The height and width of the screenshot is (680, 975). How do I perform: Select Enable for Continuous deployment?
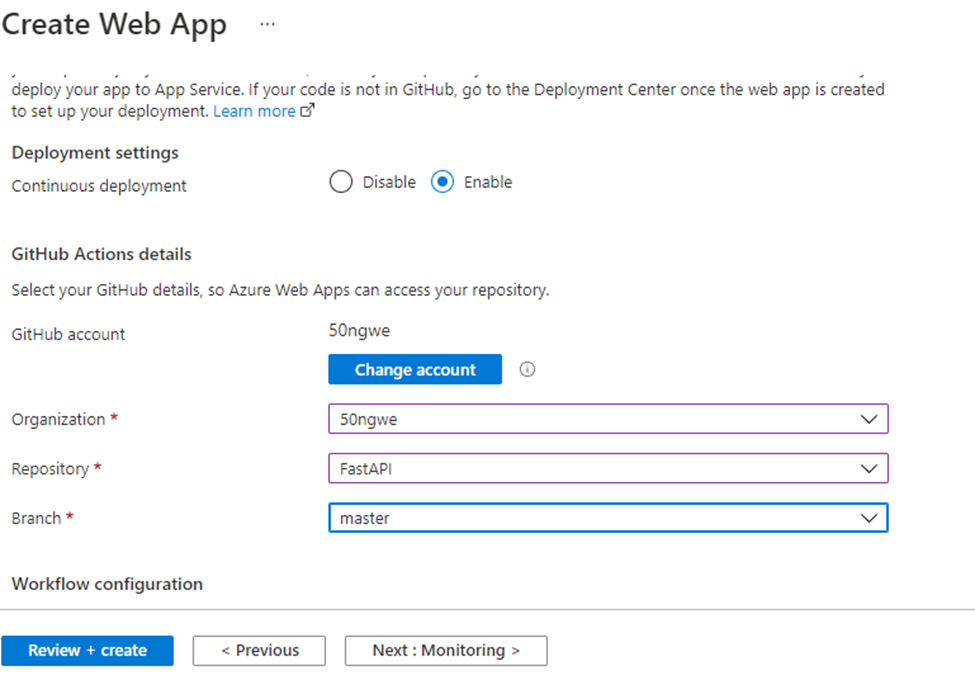pyautogui.click(x=442, y=182)
